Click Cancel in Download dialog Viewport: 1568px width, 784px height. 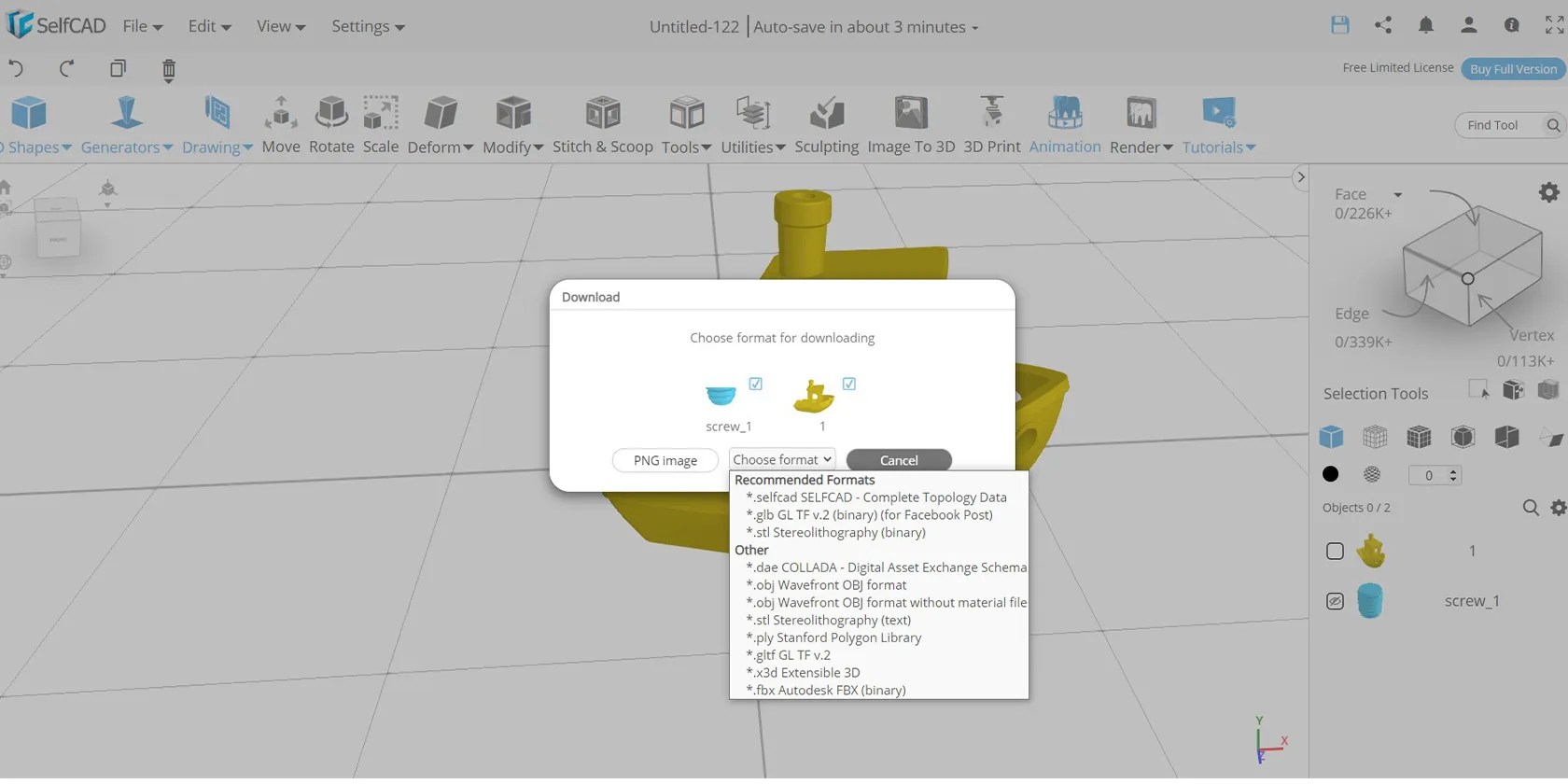coord(899,460)
